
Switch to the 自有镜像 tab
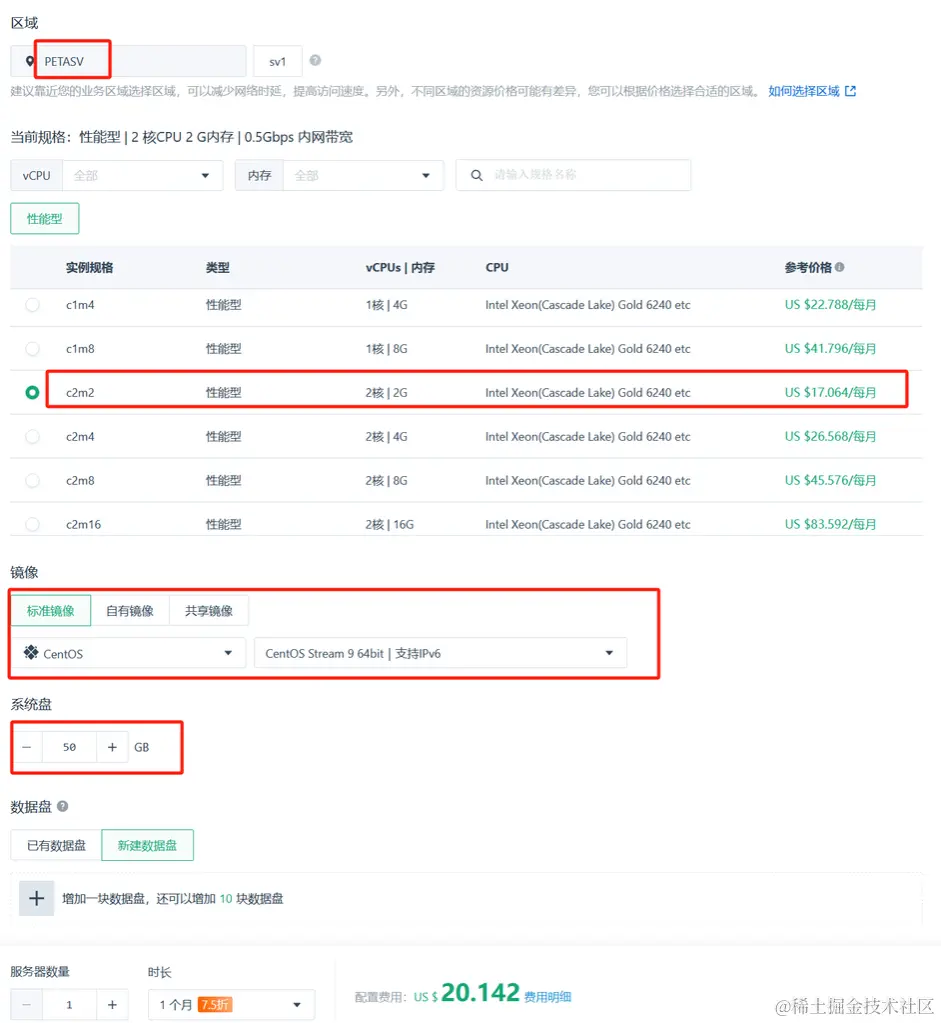pyautogui.click(x=130, y=611)
